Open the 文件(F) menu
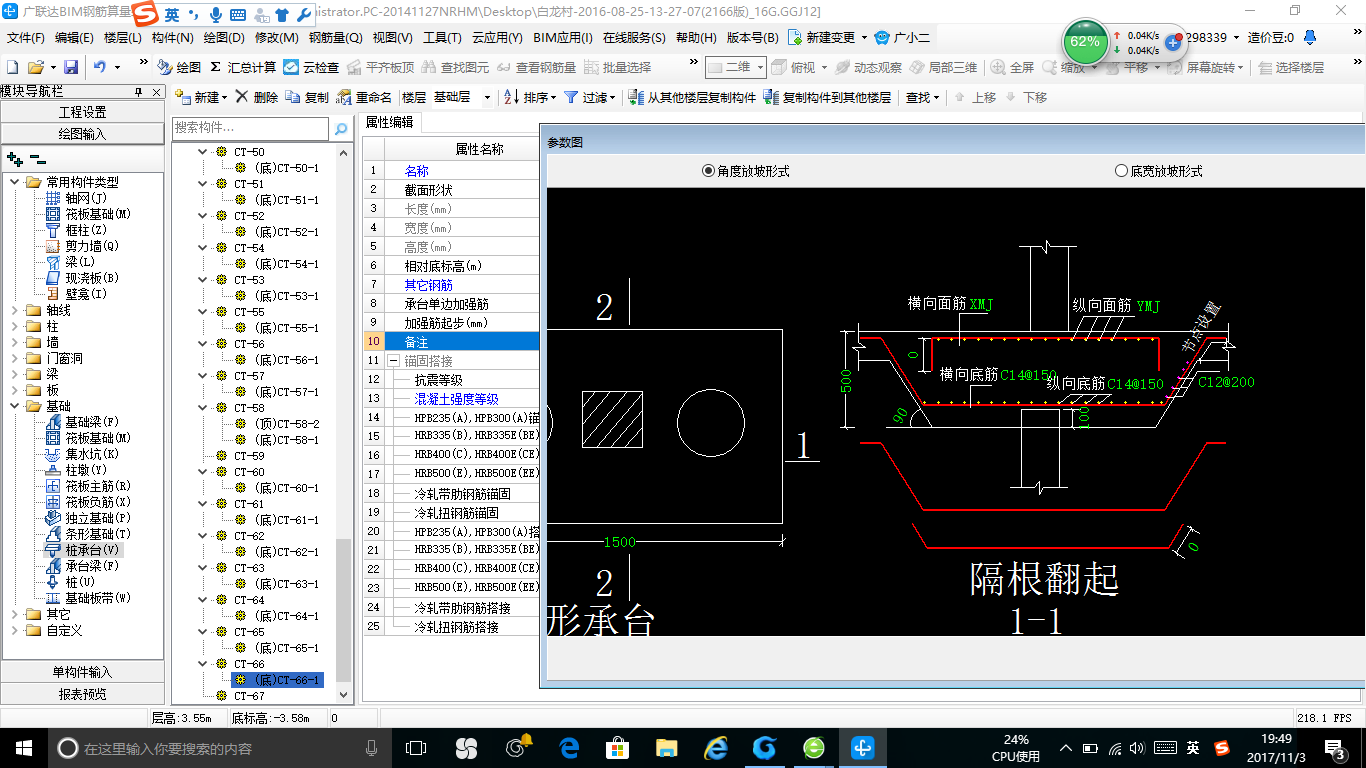The width and height of the screenshot is (1366, 768). pyautogui.click(x=26, y=38)
